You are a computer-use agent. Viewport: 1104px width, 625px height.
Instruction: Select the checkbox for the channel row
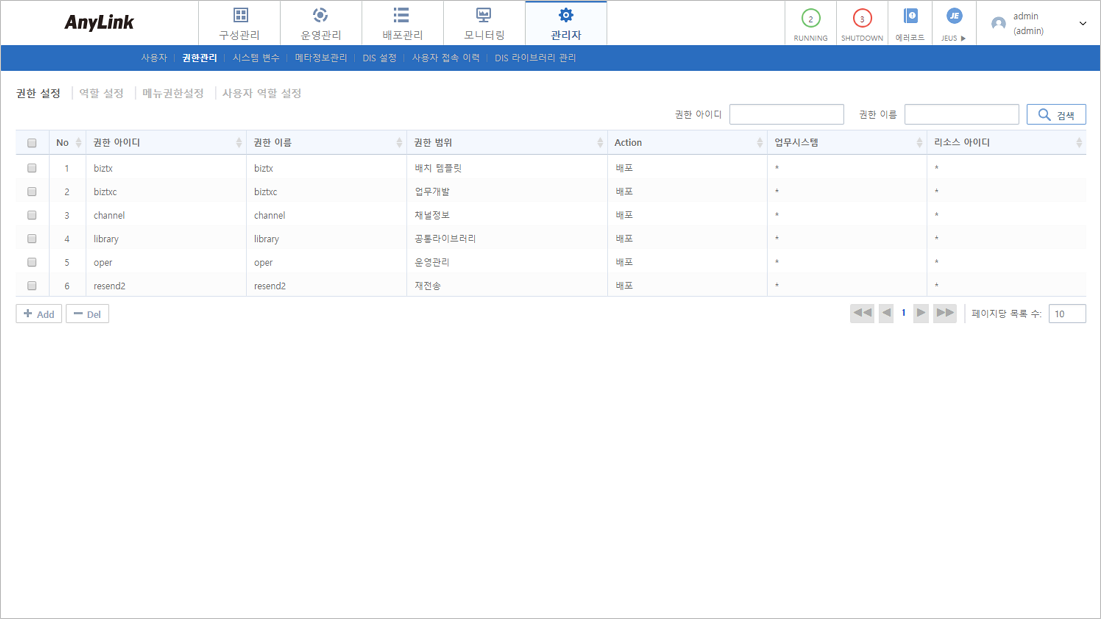31,215
